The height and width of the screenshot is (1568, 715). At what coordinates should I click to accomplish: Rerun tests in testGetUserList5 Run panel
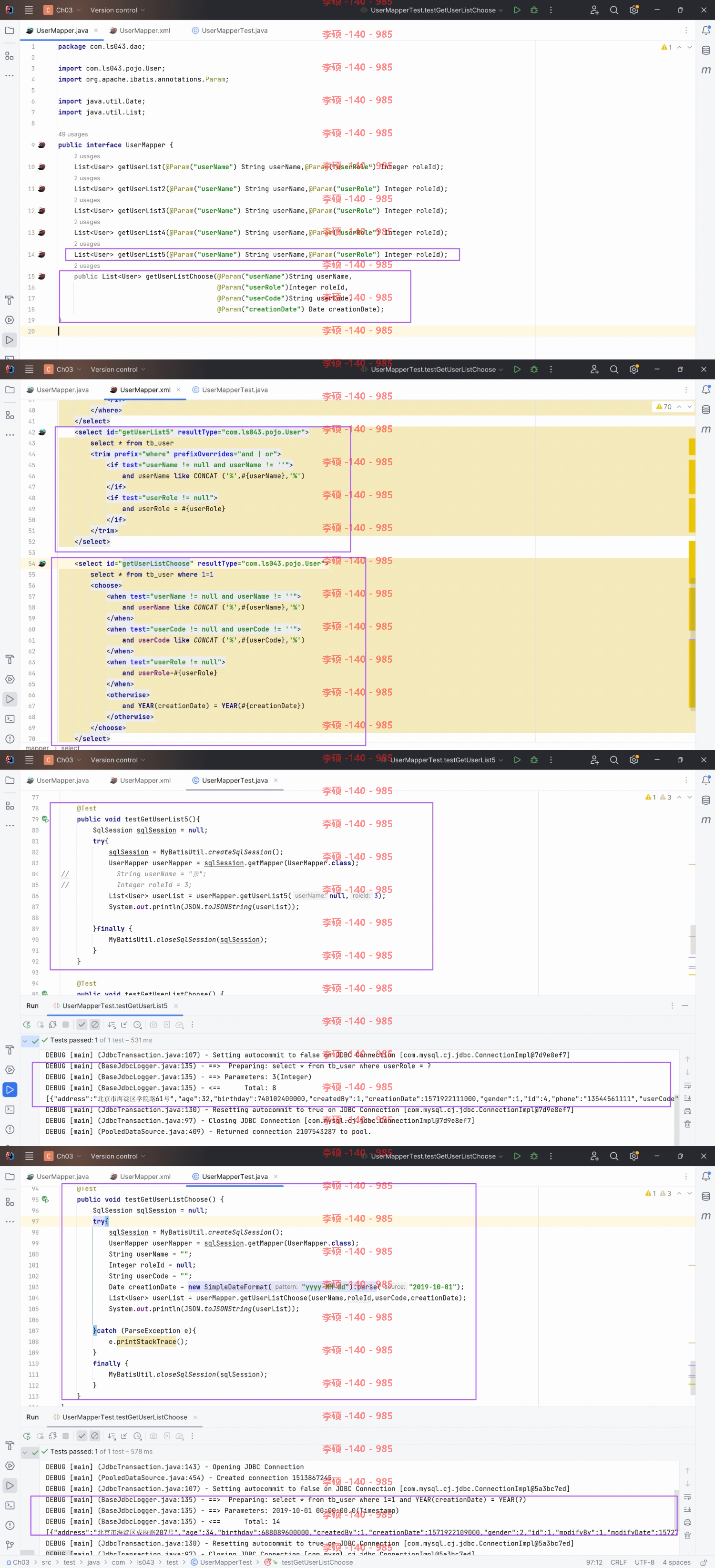pos(27,1025)
